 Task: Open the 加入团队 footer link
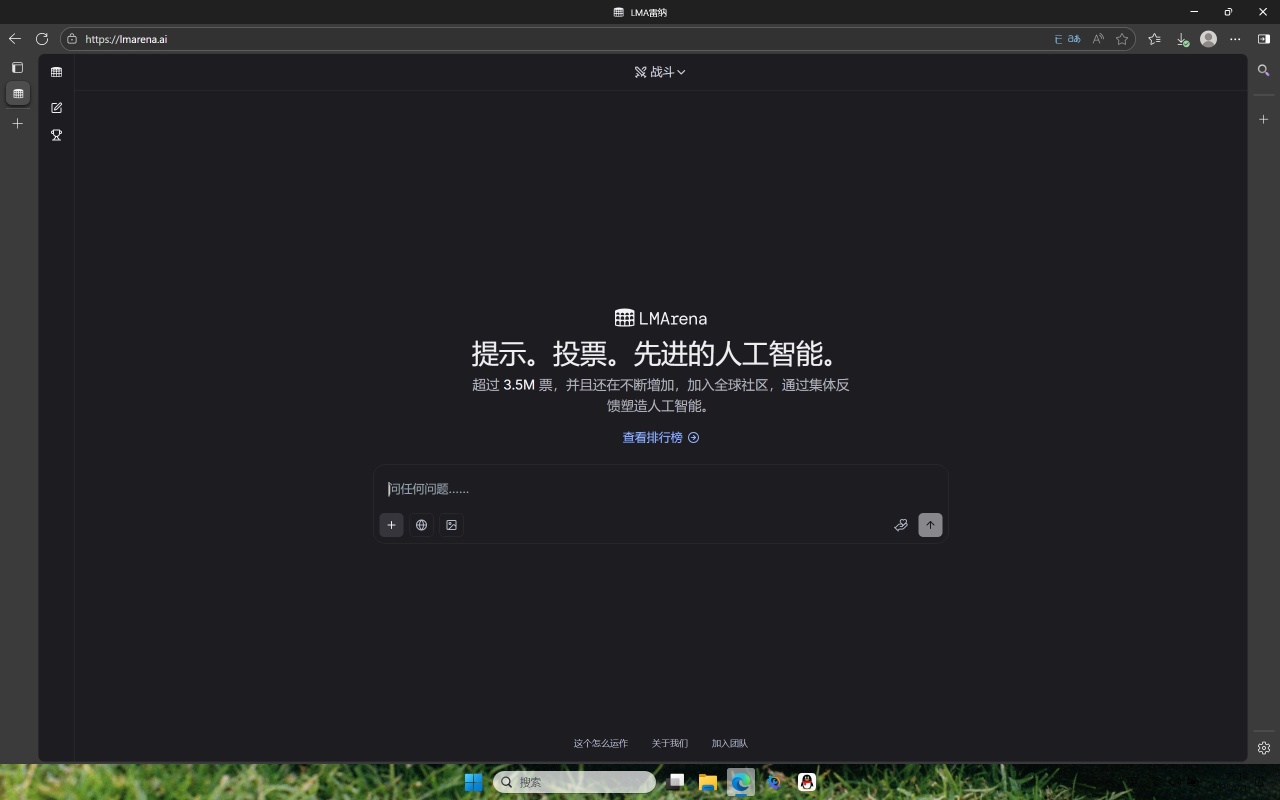730,743
